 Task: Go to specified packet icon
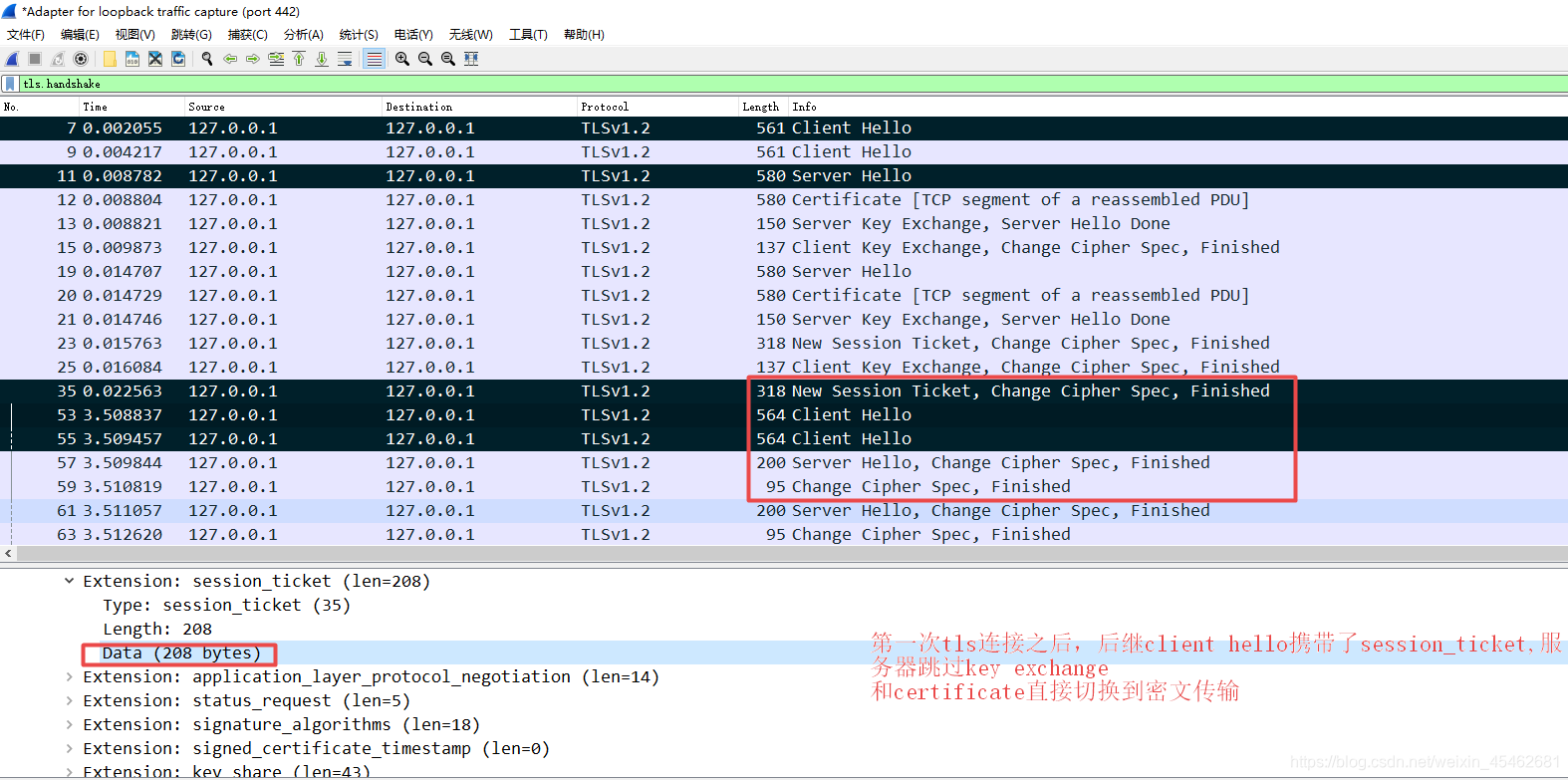276,59
